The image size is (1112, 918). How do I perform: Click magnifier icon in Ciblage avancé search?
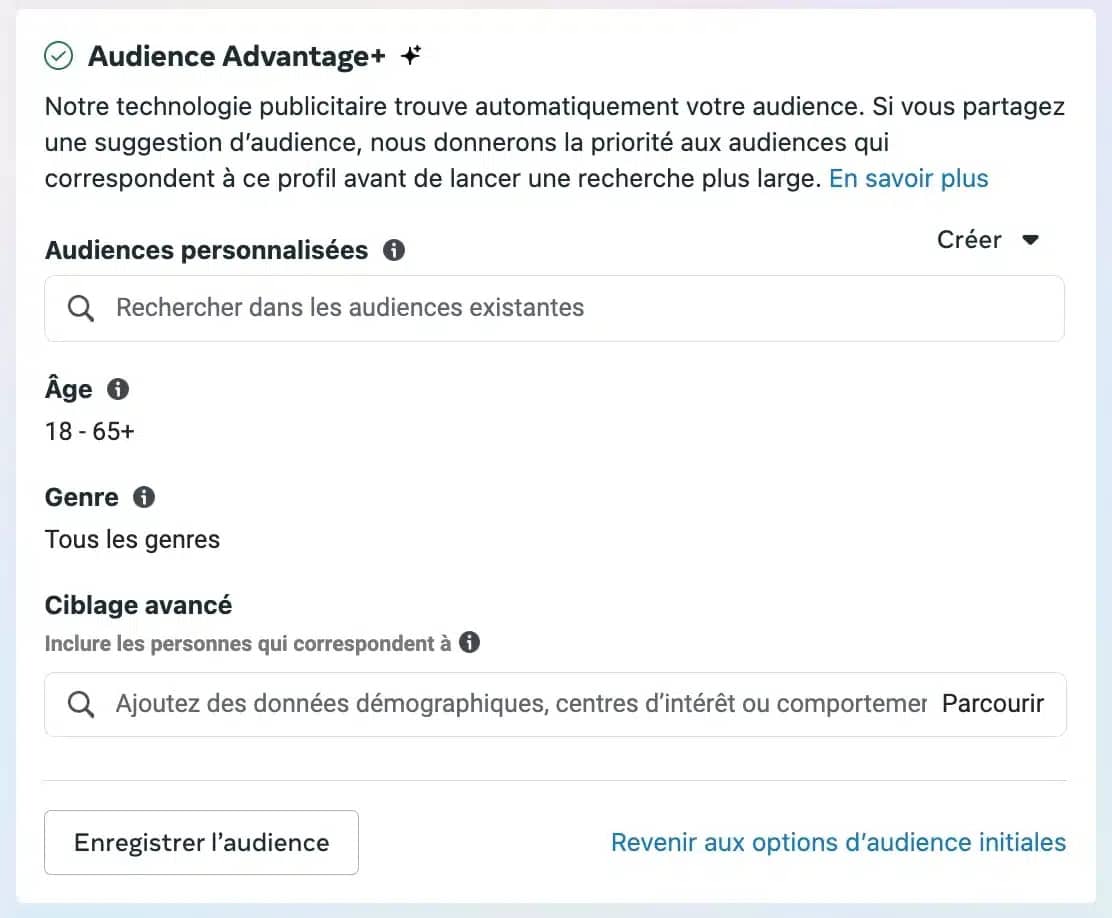(80, 704)
